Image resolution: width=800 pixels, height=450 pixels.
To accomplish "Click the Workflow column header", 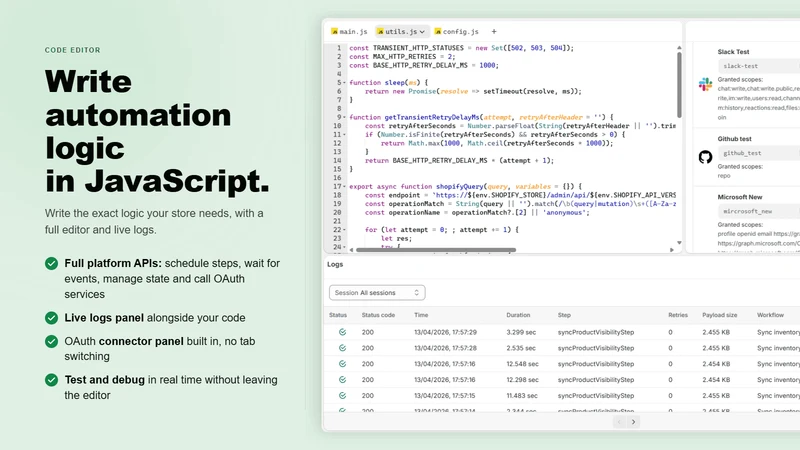I will 770,315.
